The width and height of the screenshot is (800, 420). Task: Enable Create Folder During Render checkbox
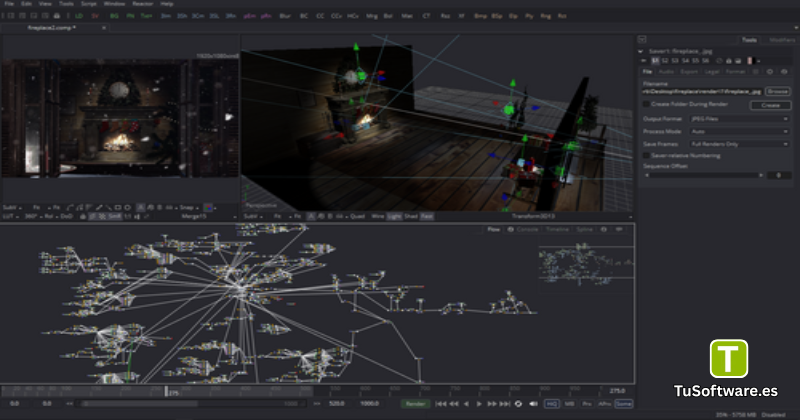(646, 104)
